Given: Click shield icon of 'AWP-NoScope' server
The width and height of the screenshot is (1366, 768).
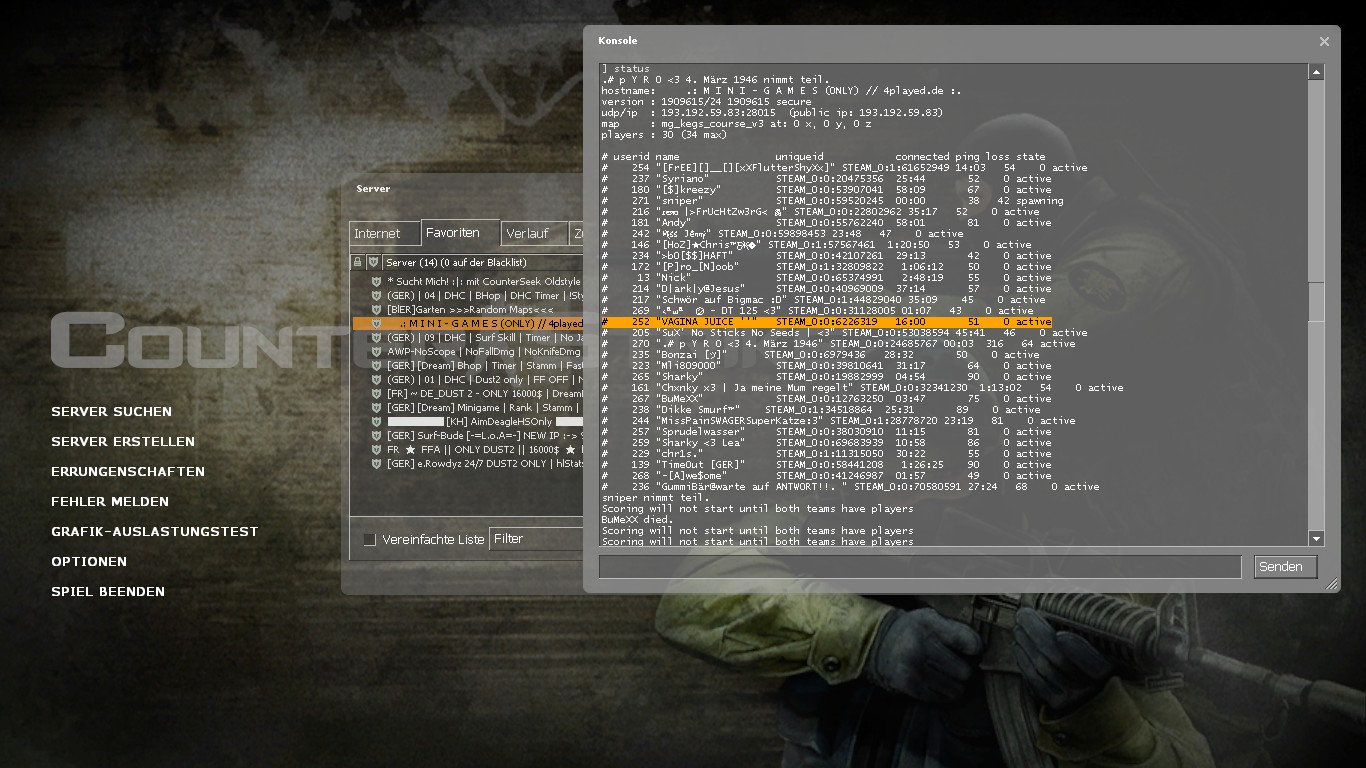Looking at the screenshot, I should coord(377,352).
